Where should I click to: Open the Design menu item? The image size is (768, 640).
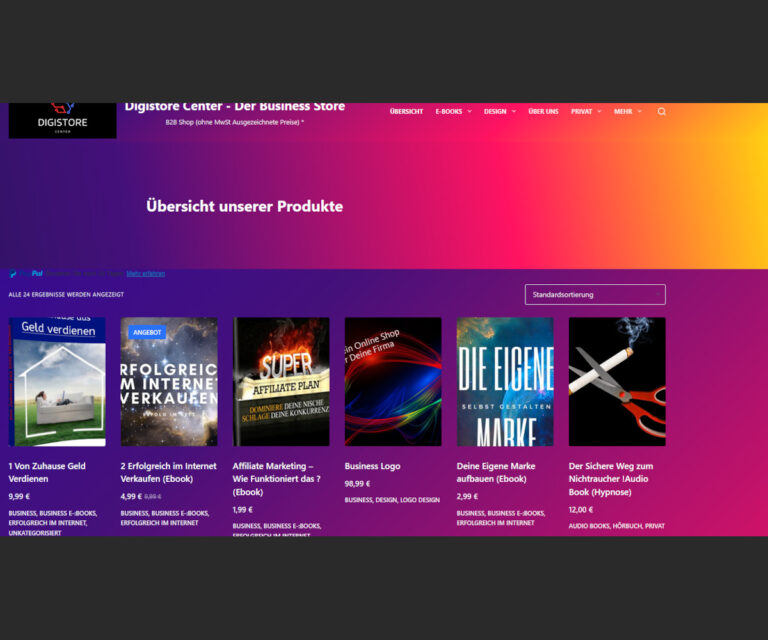[x=495, y=112]
